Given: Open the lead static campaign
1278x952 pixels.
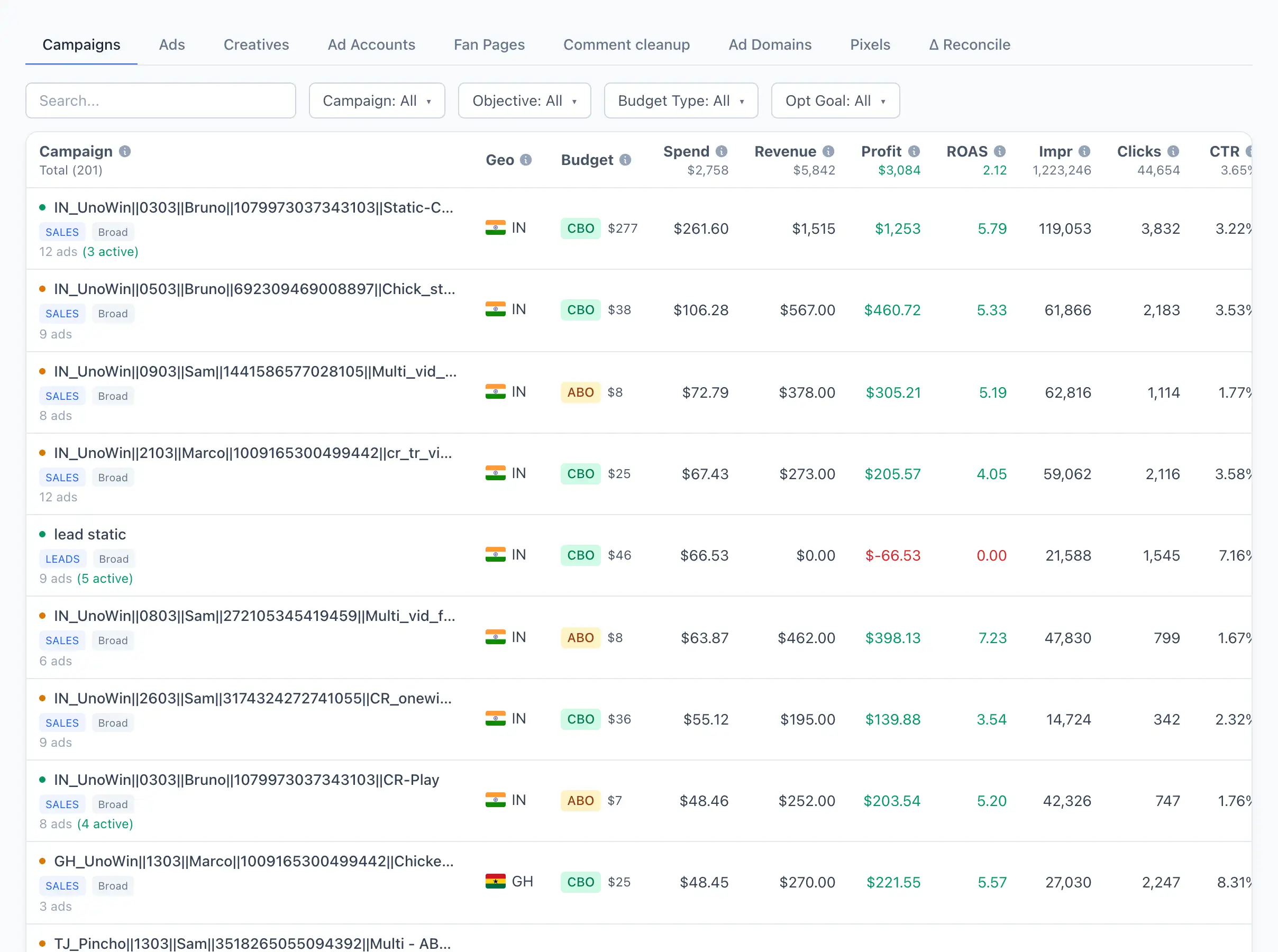Looking at the screenshot, I should pos(90,534).
